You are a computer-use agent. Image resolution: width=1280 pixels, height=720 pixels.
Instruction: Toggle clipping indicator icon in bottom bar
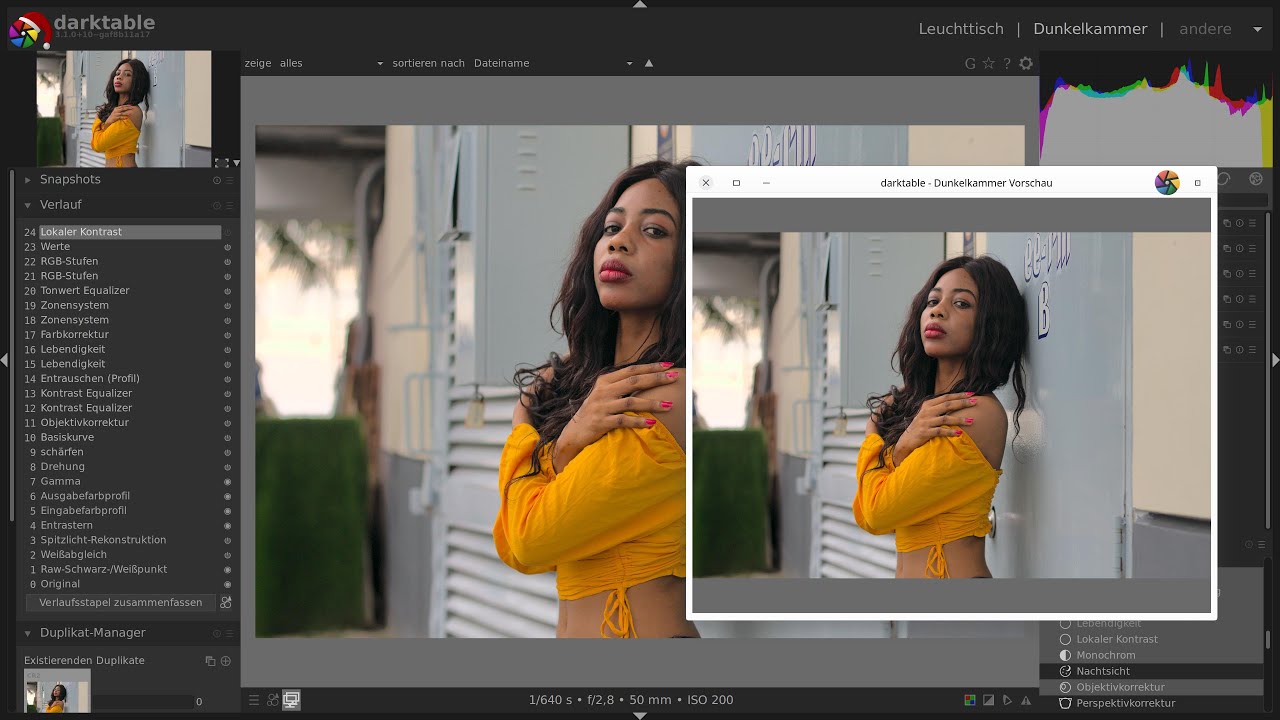pyautogui.click(x=989, y=700)
